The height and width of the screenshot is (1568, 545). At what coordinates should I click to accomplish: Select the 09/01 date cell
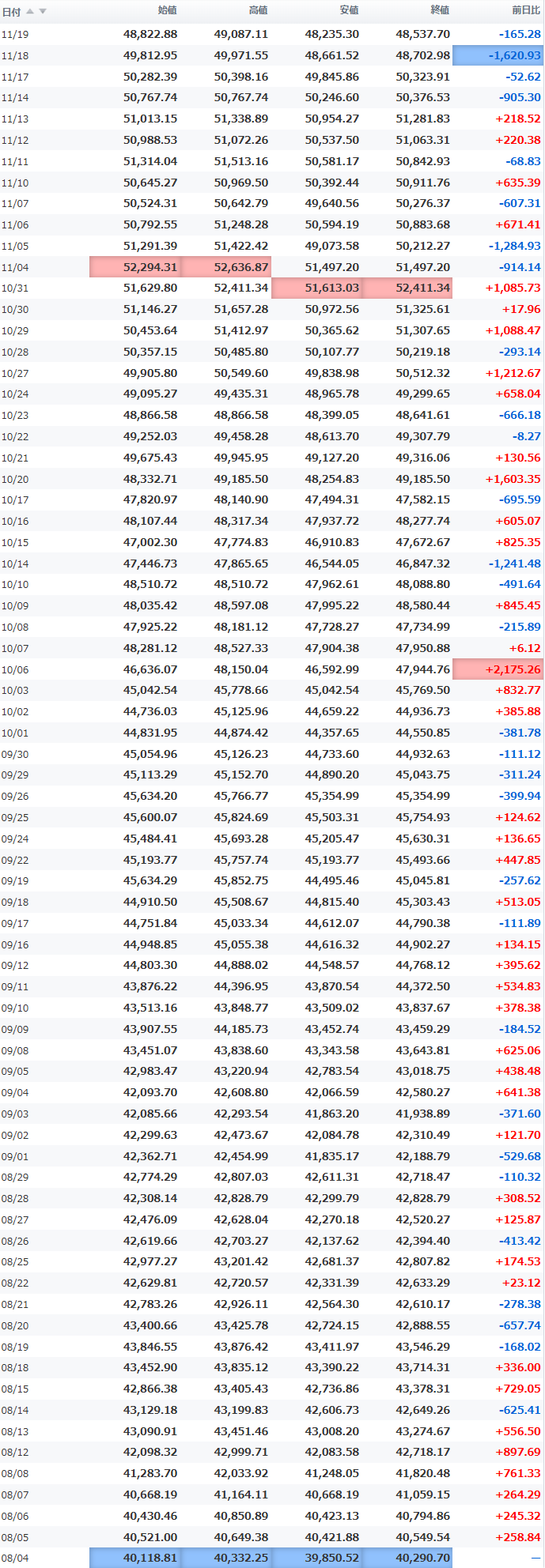pyautogui.click(x=15, y=1155)
